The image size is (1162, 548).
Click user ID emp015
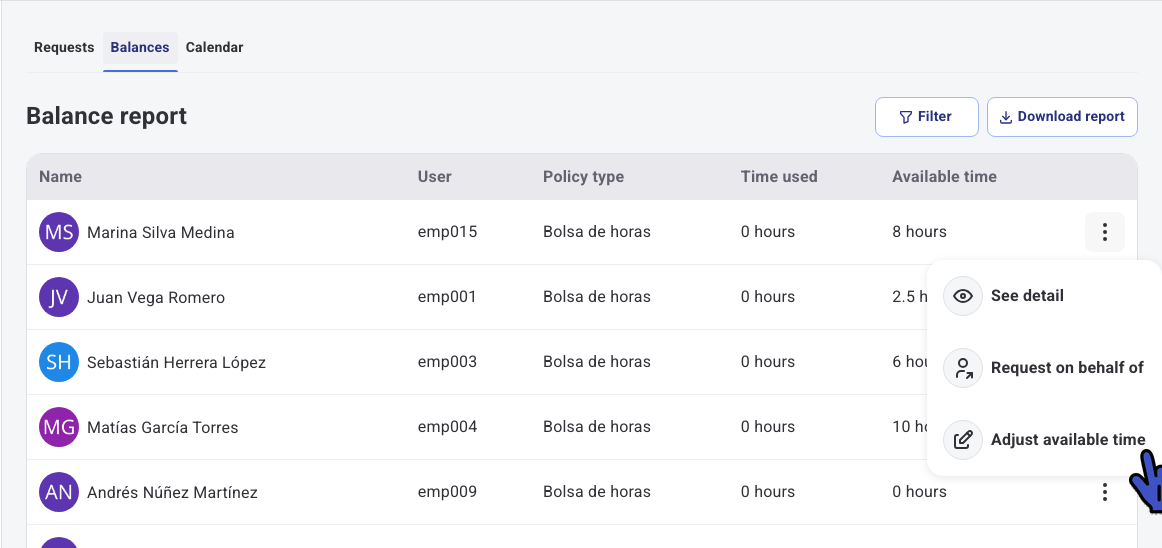(448, 232)
